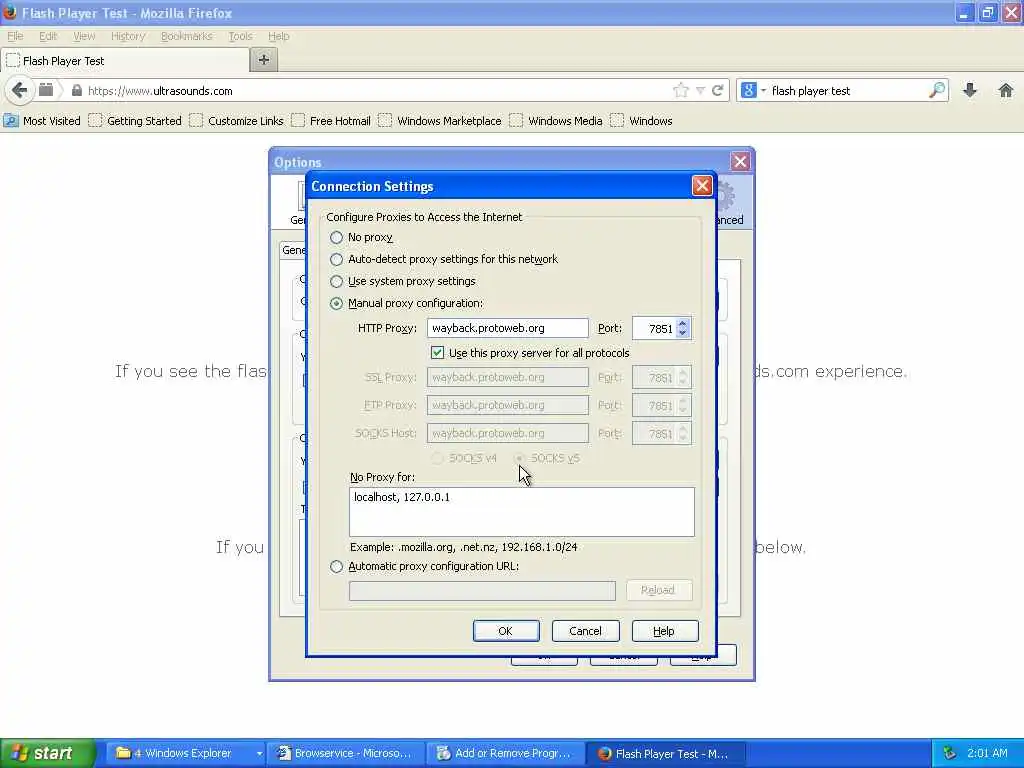The image size is (1024, 768).
Task: Open the URL history dropdown arrow
Action: pyautogui.click(x=700, y=91)
